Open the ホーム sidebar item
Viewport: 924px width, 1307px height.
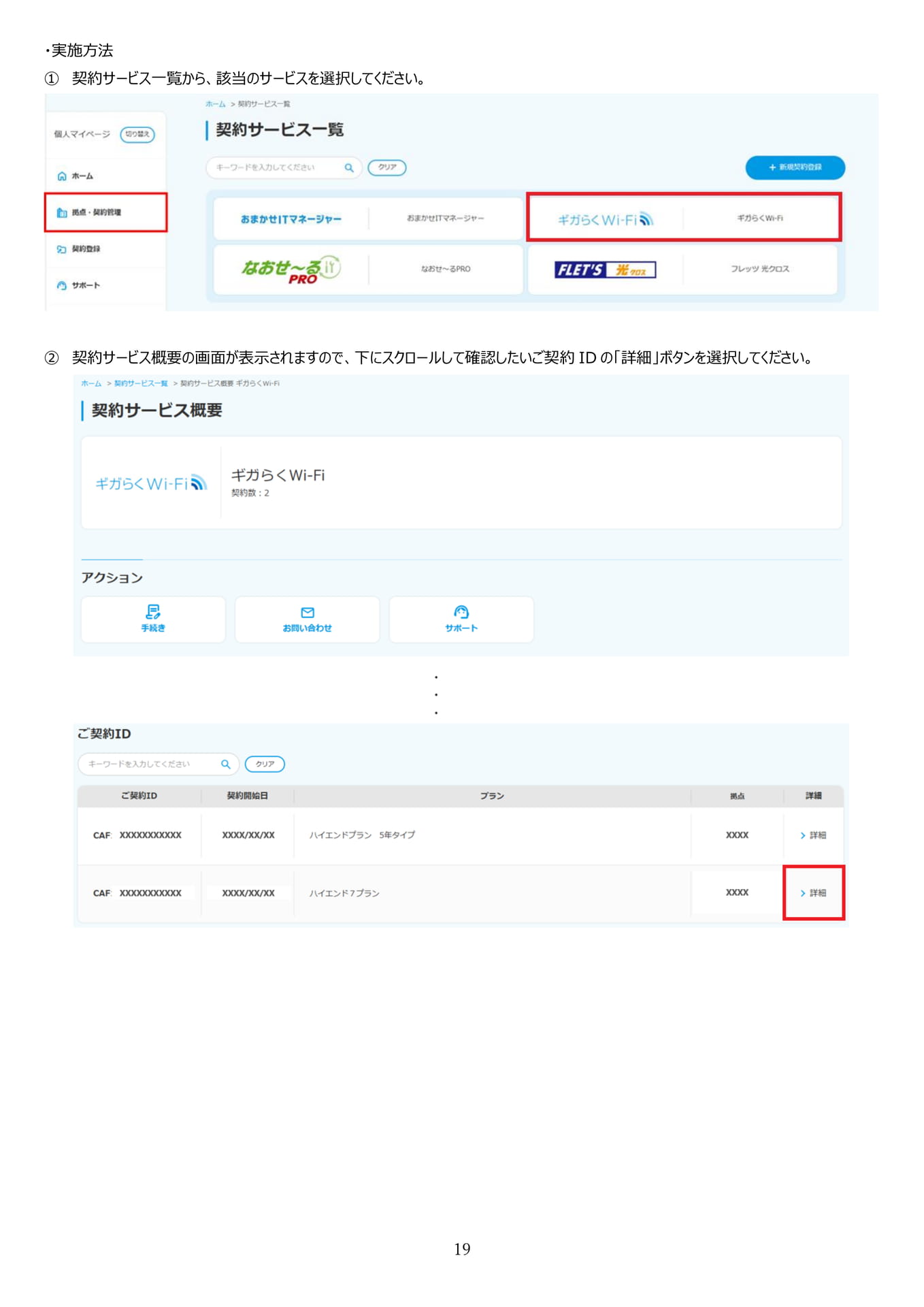click(x=82, y=176)
